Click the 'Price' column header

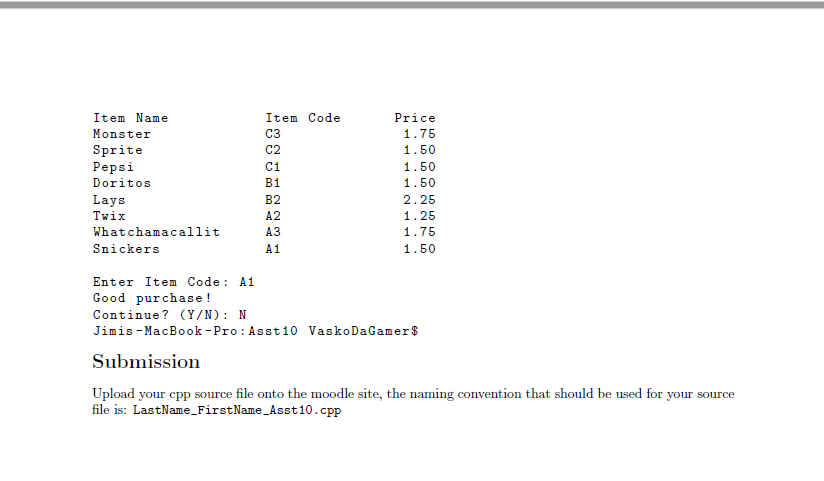tap(415, 118)
